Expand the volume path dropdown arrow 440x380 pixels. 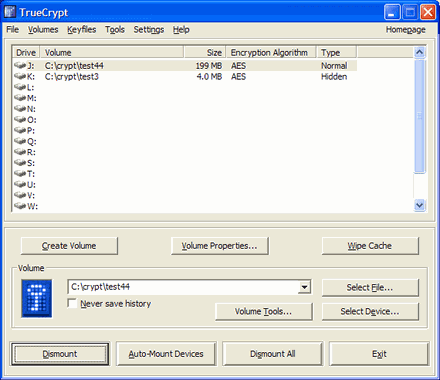click(304, 287)
